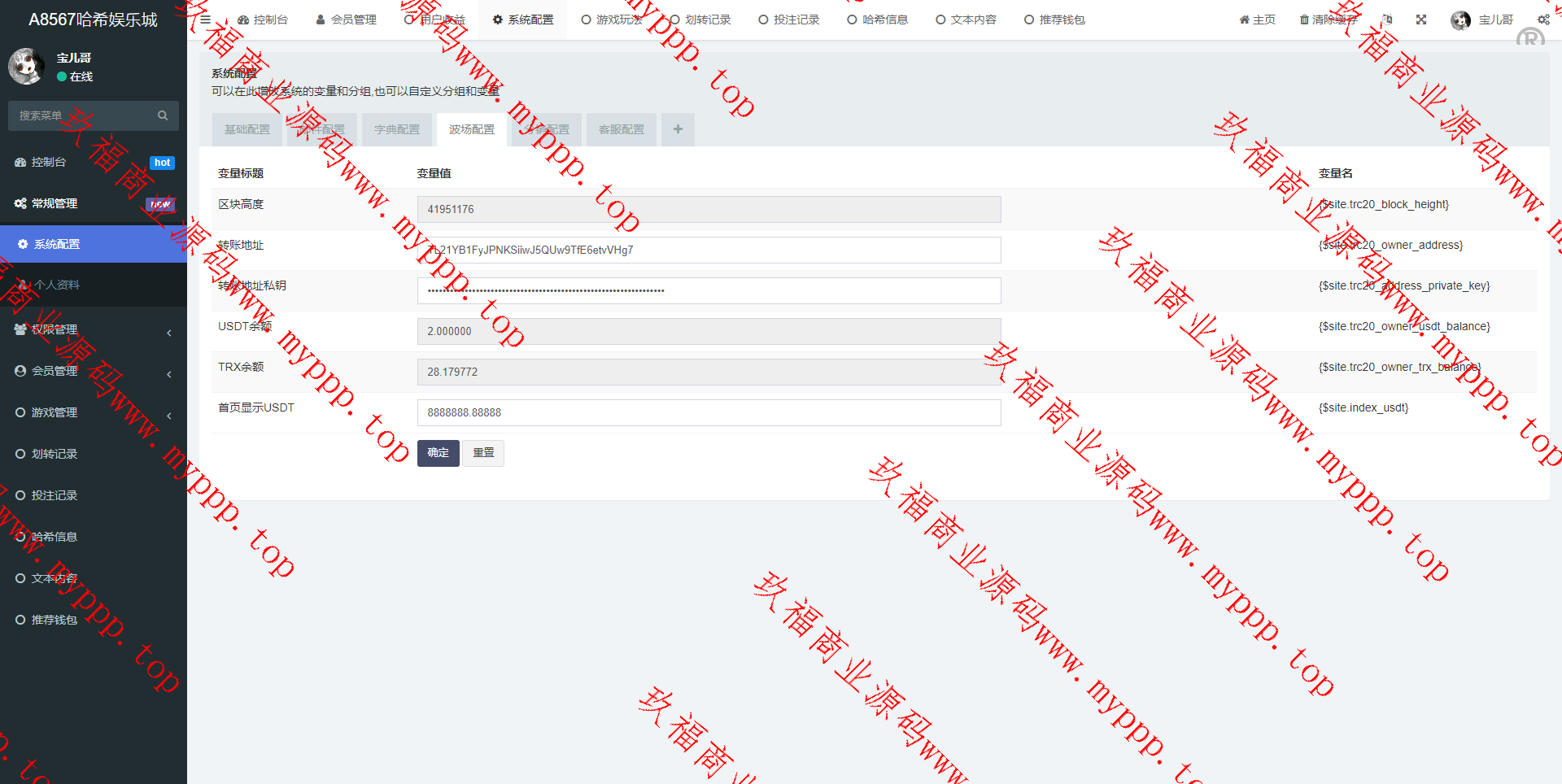Switch to 客服配置 tab
This screenshot has width=1562, height=784.
click(x=622, y=129)
